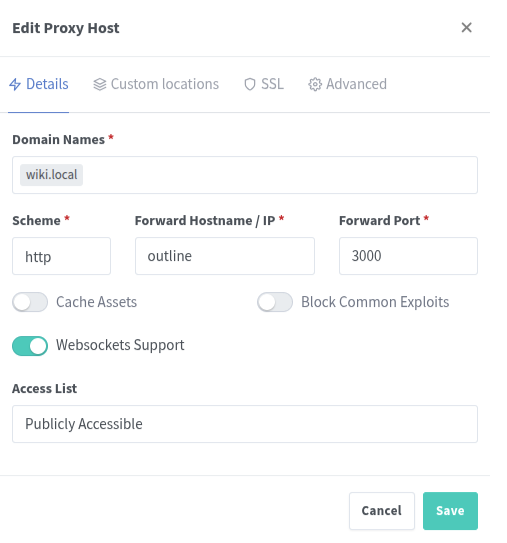This screenshot has height=543, width=507.
Task: Click the layers icon for Custom locations
Action: point(100,84)
